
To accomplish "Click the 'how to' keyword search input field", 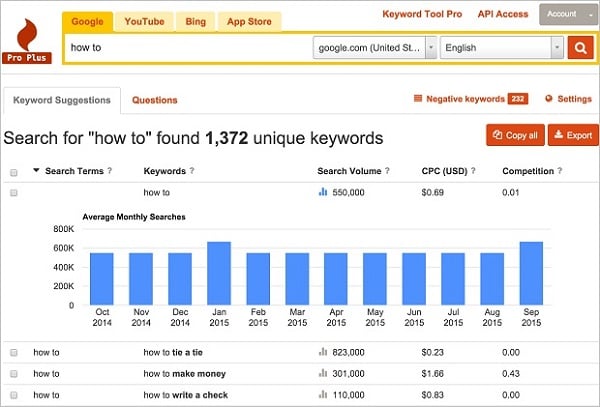I will pos(188,48).
